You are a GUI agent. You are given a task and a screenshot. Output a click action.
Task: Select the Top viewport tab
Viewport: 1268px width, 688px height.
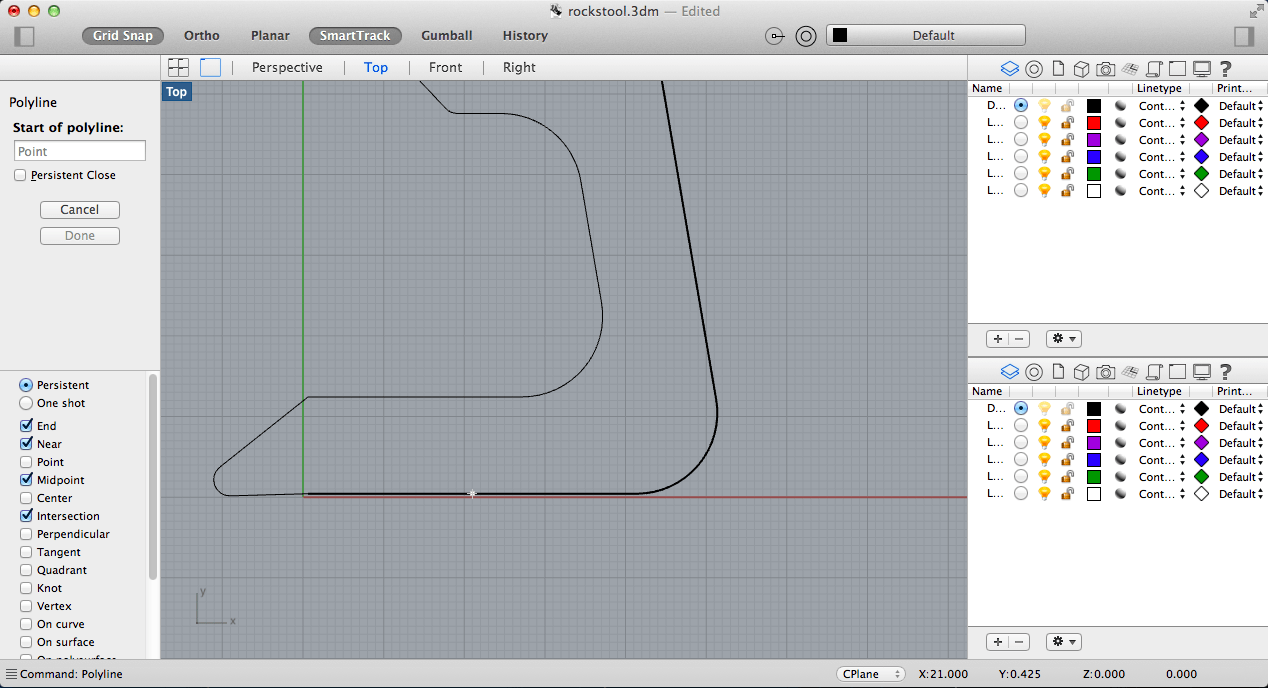click(376, 67)
